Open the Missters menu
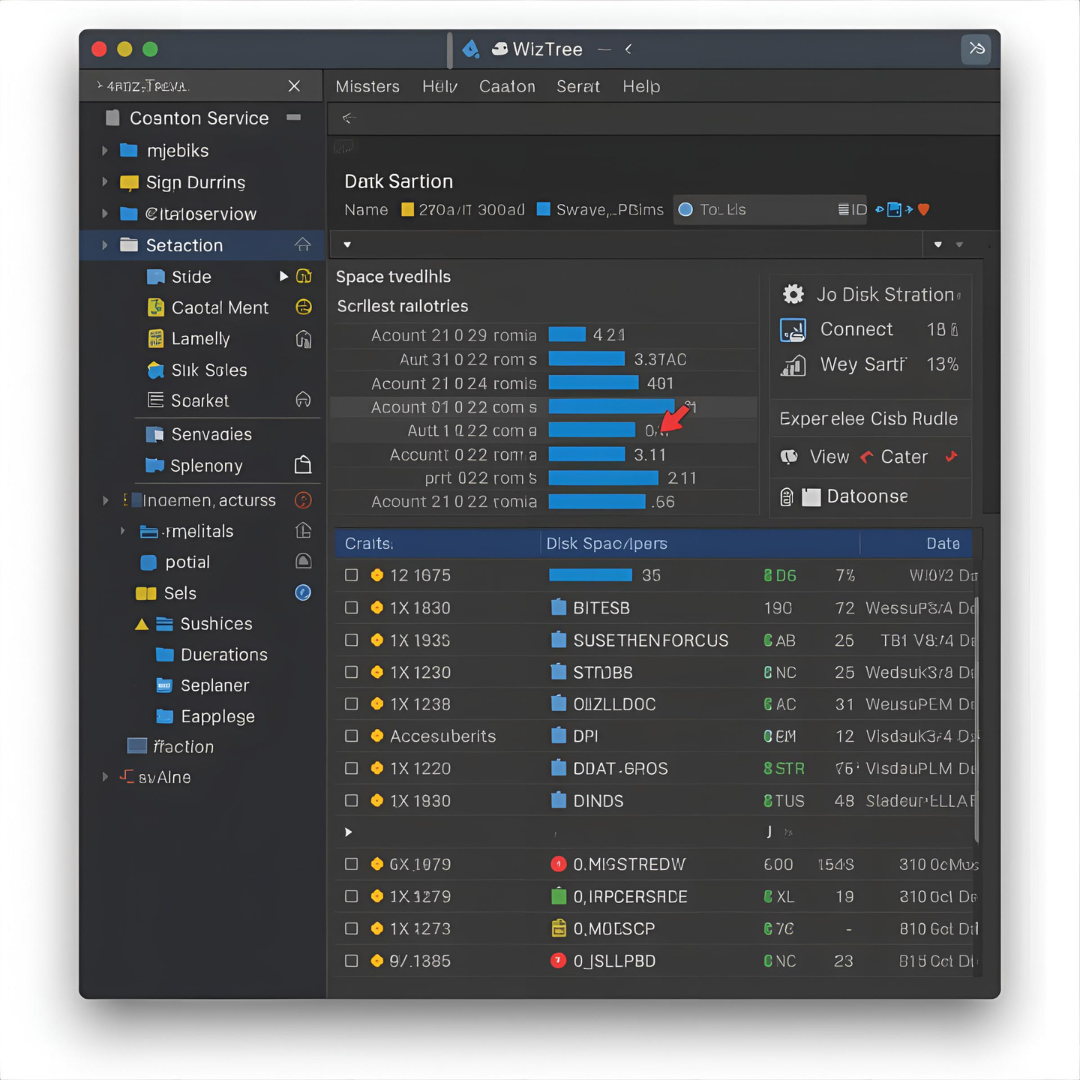1080x1080 pixels. [367, 86]
